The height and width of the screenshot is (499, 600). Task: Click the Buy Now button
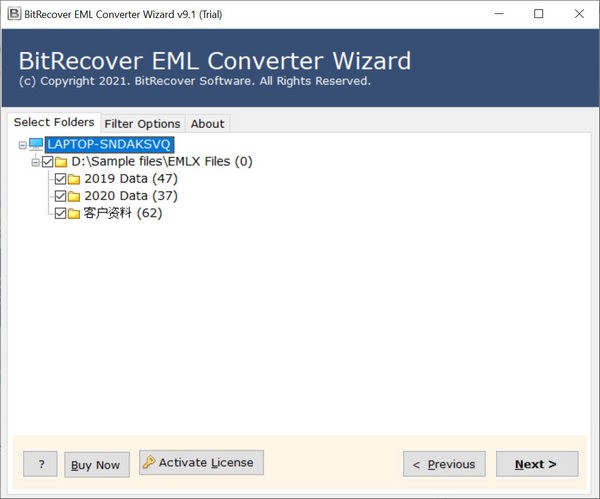coord(97,465)
